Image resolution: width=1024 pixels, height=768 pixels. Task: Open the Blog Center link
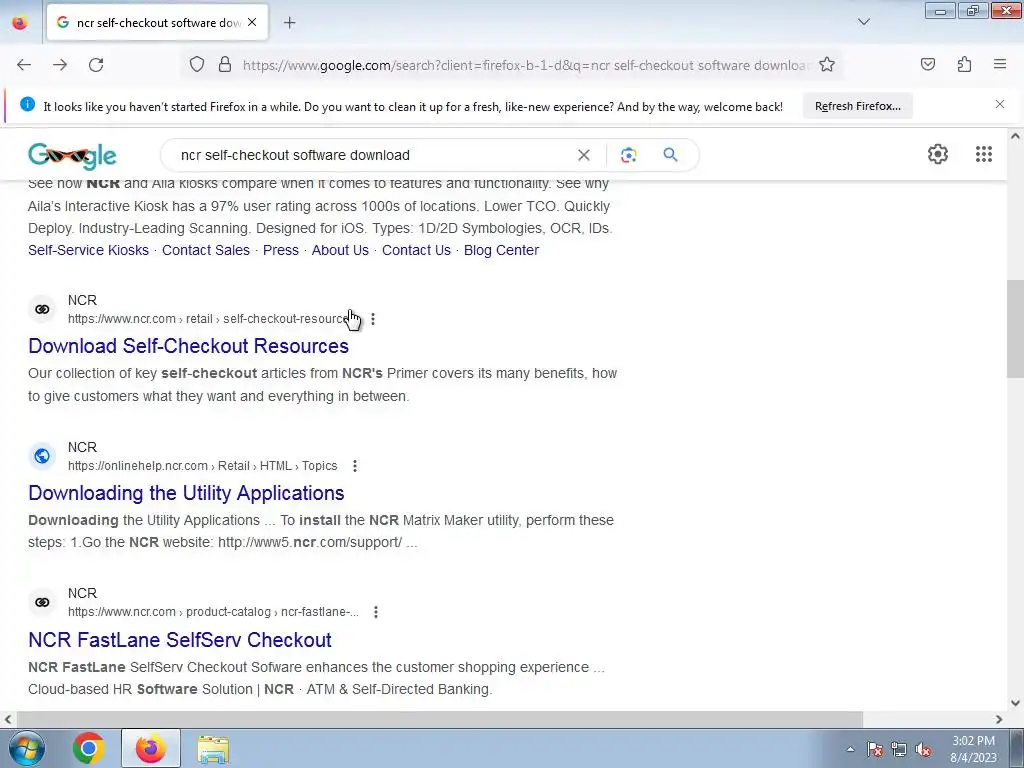pos(501,250)
